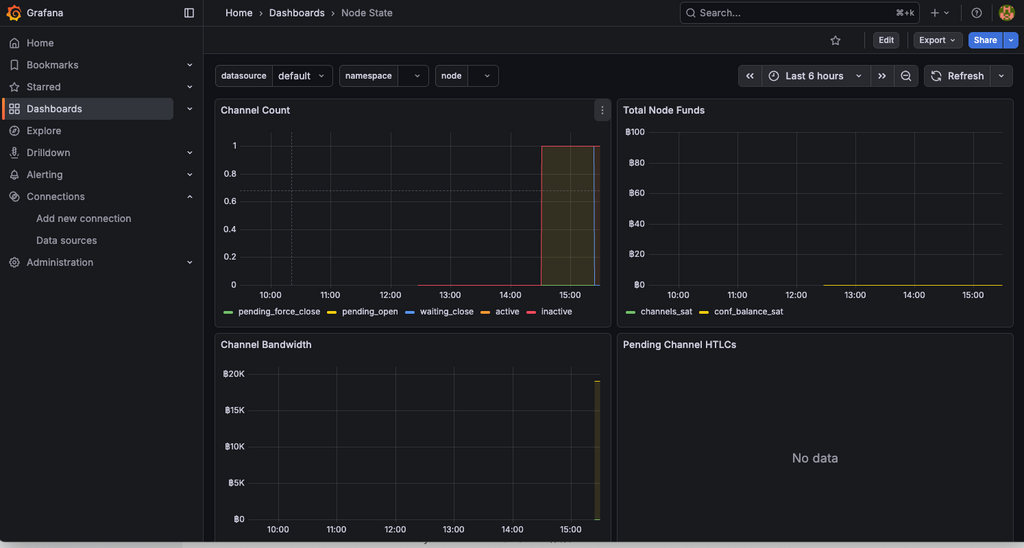The image size is (1024, 548).
Task: Open Channel Count panel menu
Action: tap(602, 110)
